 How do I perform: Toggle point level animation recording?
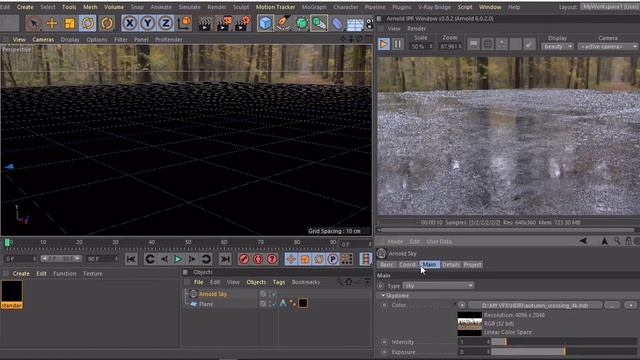pos(347,259)
